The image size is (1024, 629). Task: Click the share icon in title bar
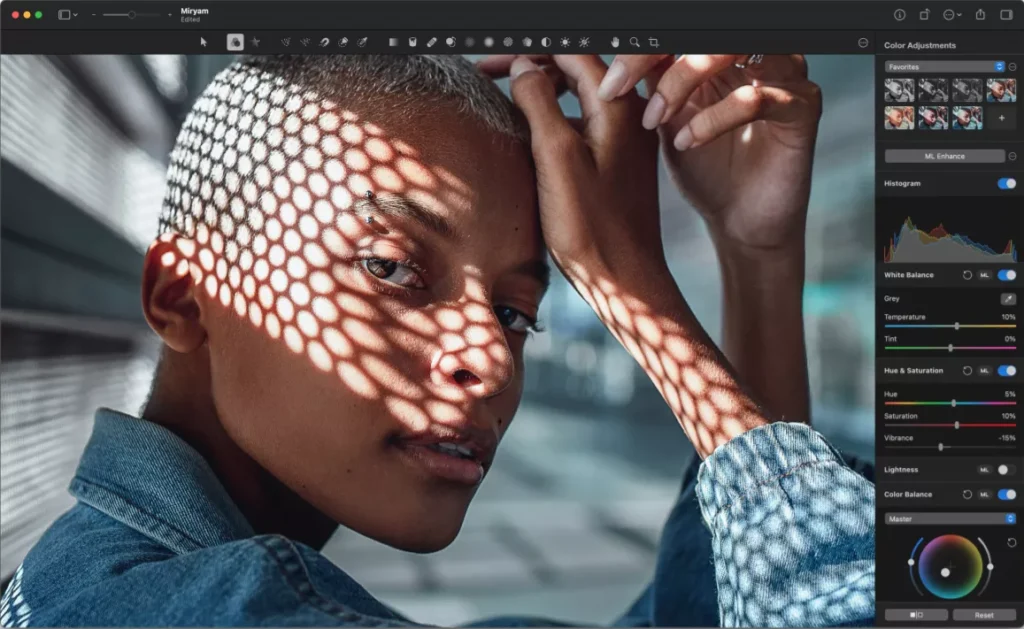(x=980, y=15)
